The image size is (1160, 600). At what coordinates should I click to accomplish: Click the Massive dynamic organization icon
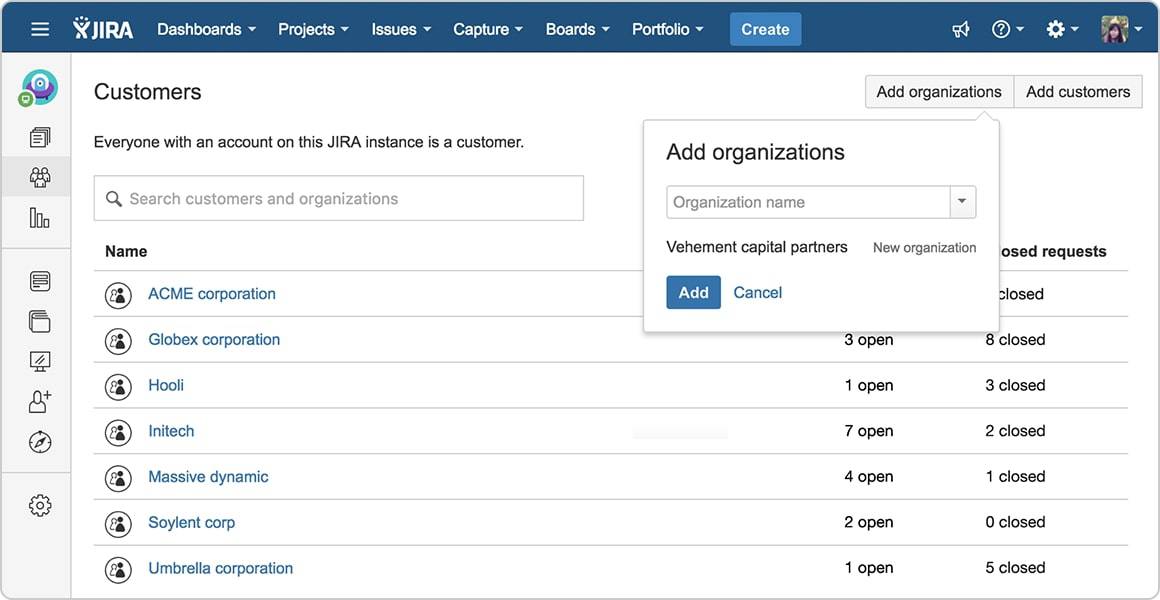coord(118,478)
